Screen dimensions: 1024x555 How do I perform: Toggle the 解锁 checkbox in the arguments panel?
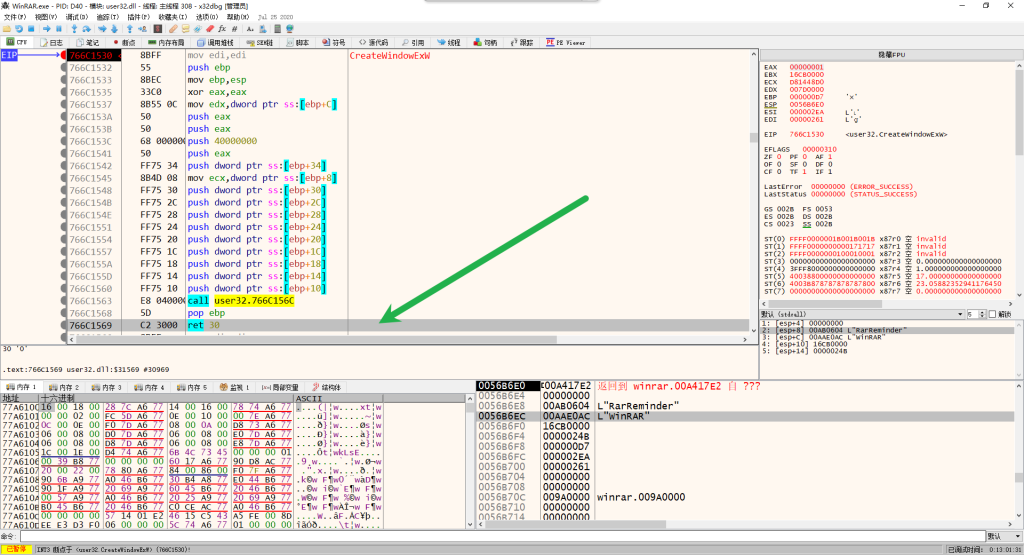[x=994, y=314]
